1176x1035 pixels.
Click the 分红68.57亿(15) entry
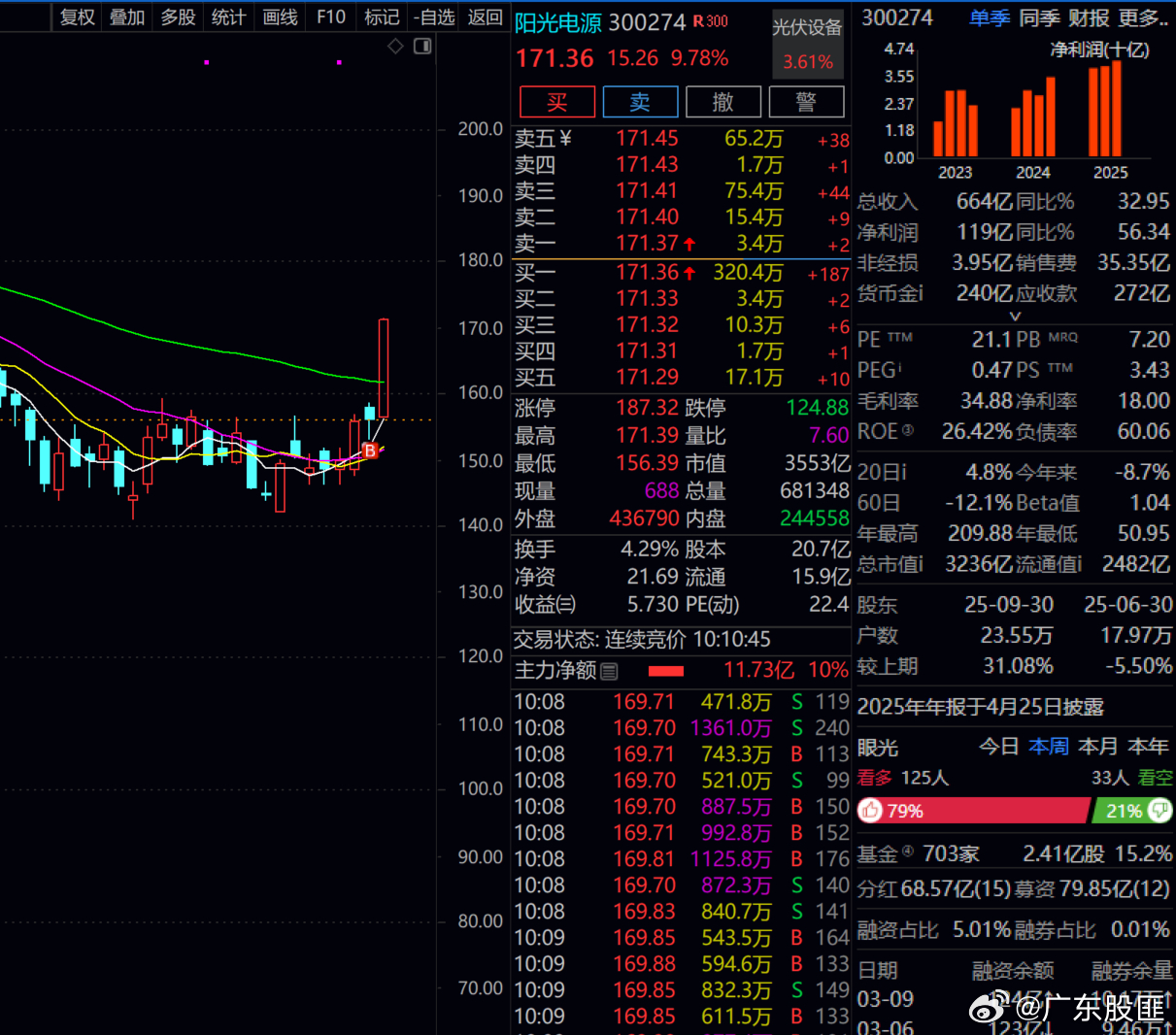[934, 889]
